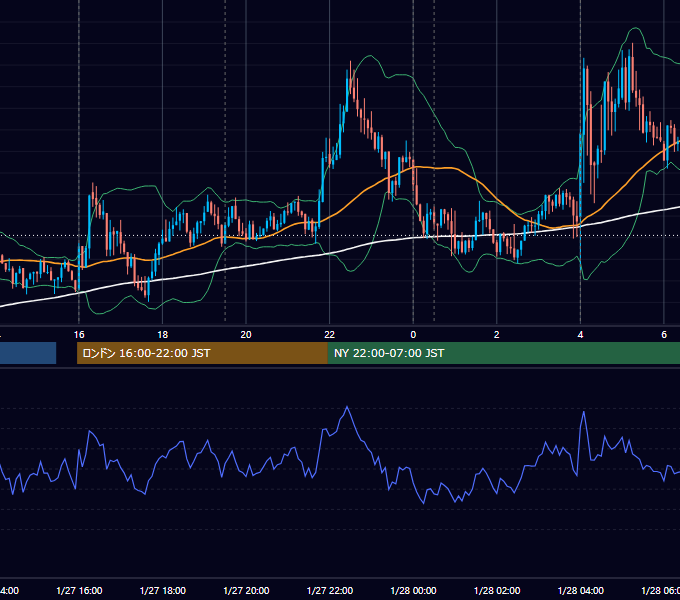Click the 18 hour label on chart axis
The image size is (680, 600).
point(163,335)
